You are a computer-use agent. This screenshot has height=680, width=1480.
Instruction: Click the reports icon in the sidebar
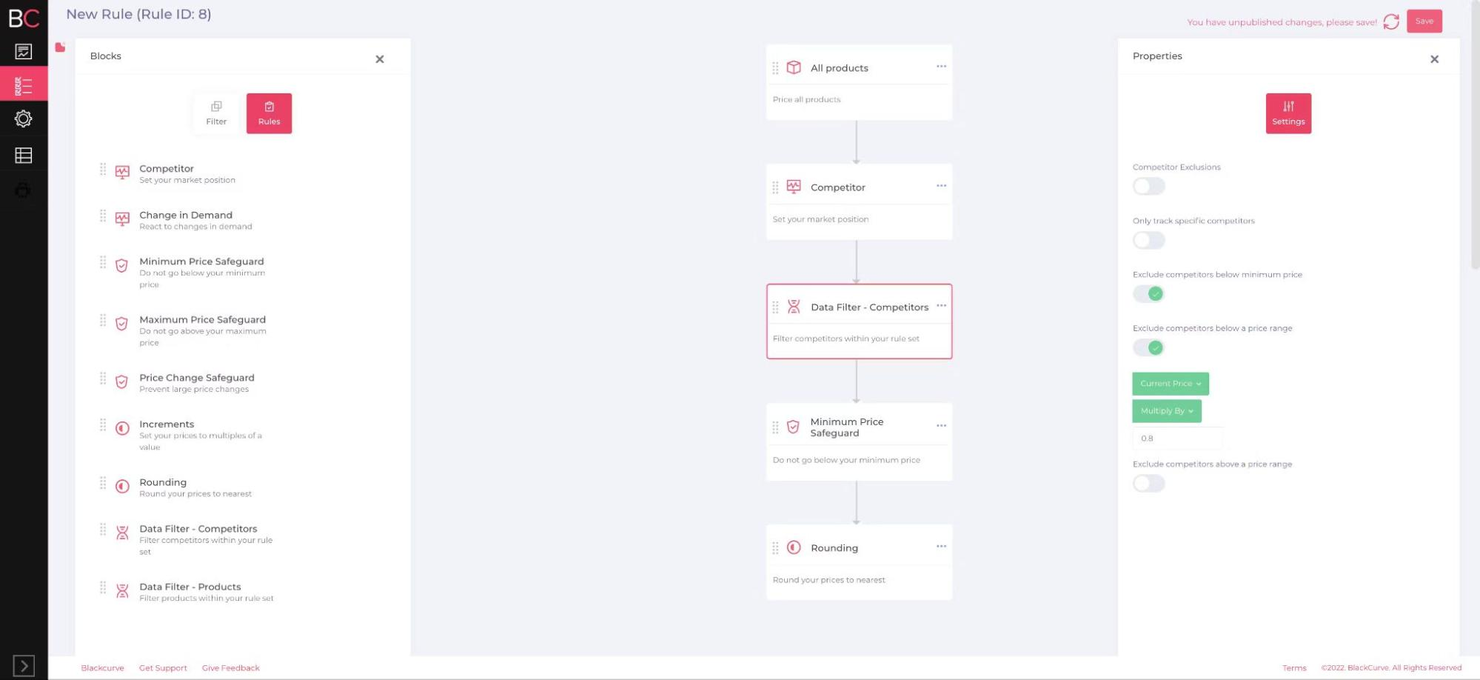[24, 49]
